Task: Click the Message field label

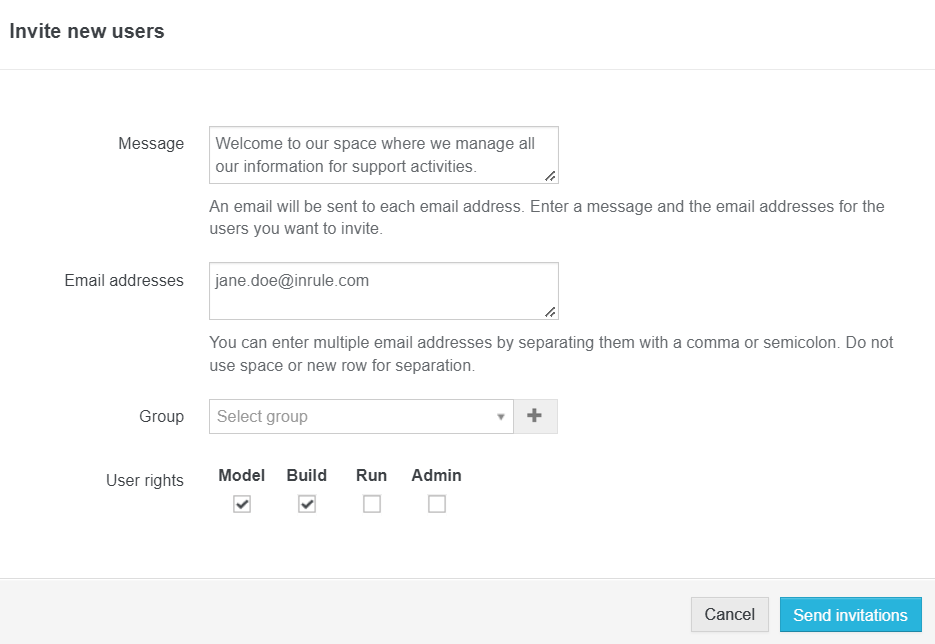Action: click(x=151, y=143)
